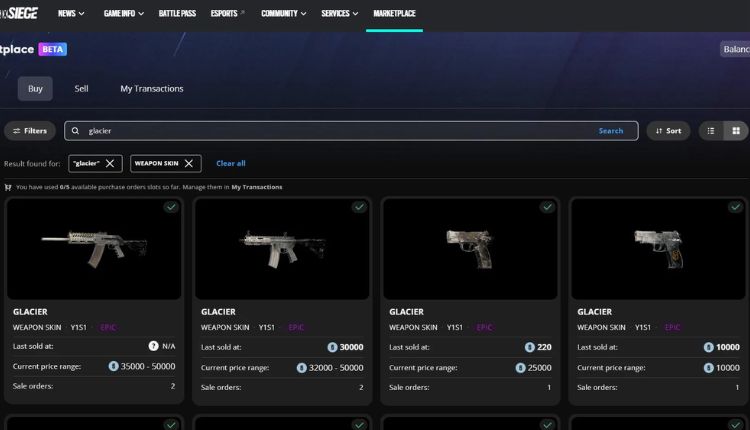Image resolution: width=750 pixels, height=430 pixels.
Task: Click the Search button
Action: click(611, 131)
